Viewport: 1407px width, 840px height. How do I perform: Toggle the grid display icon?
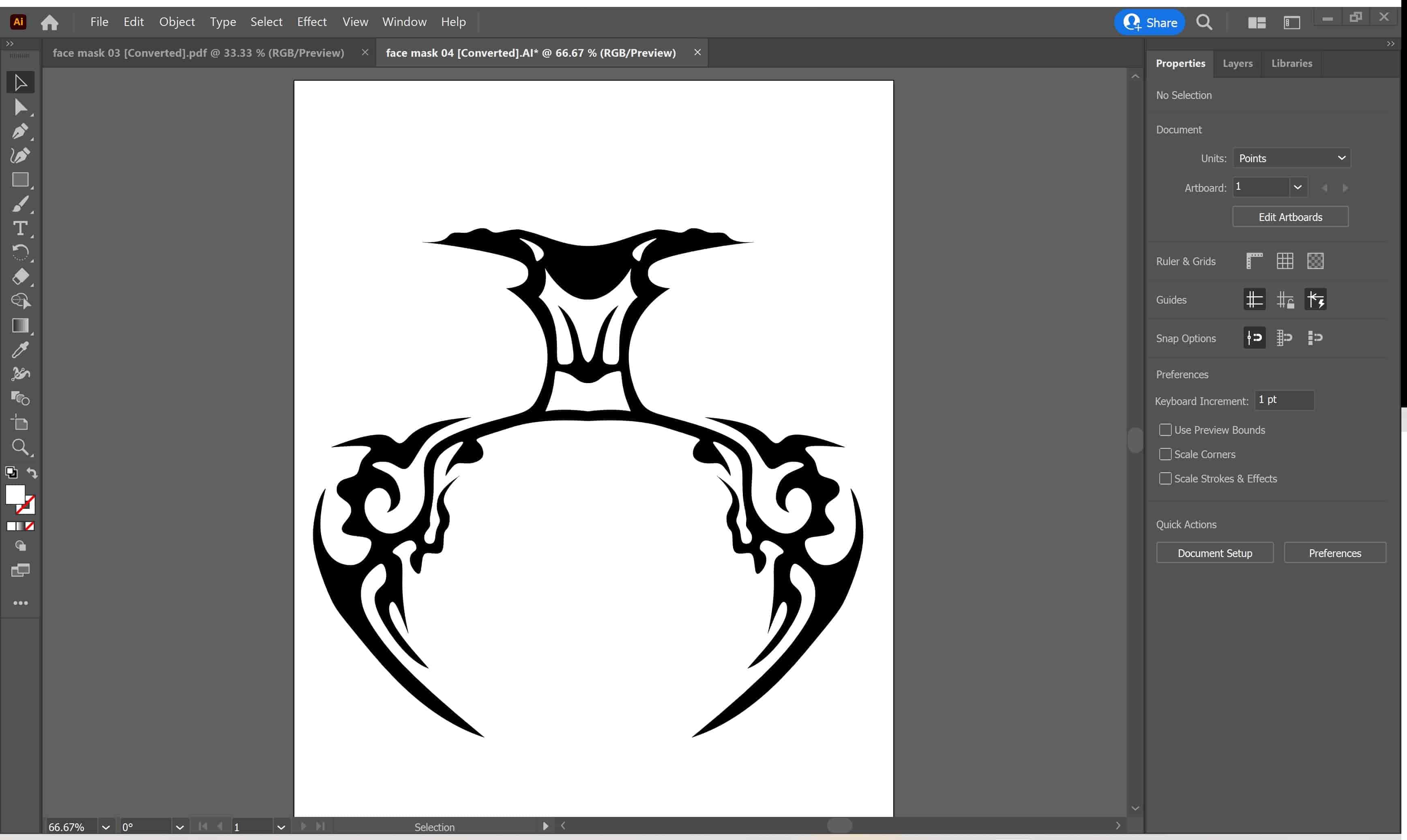1285,261
